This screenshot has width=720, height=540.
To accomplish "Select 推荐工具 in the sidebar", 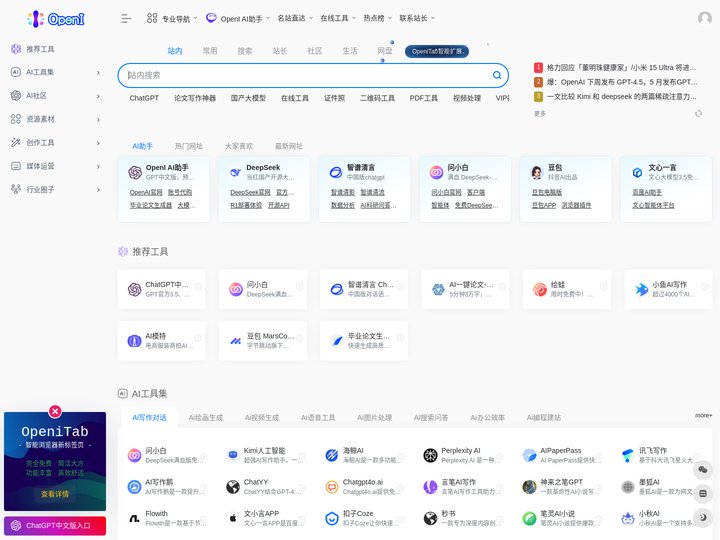I will (x=40, y=49).
